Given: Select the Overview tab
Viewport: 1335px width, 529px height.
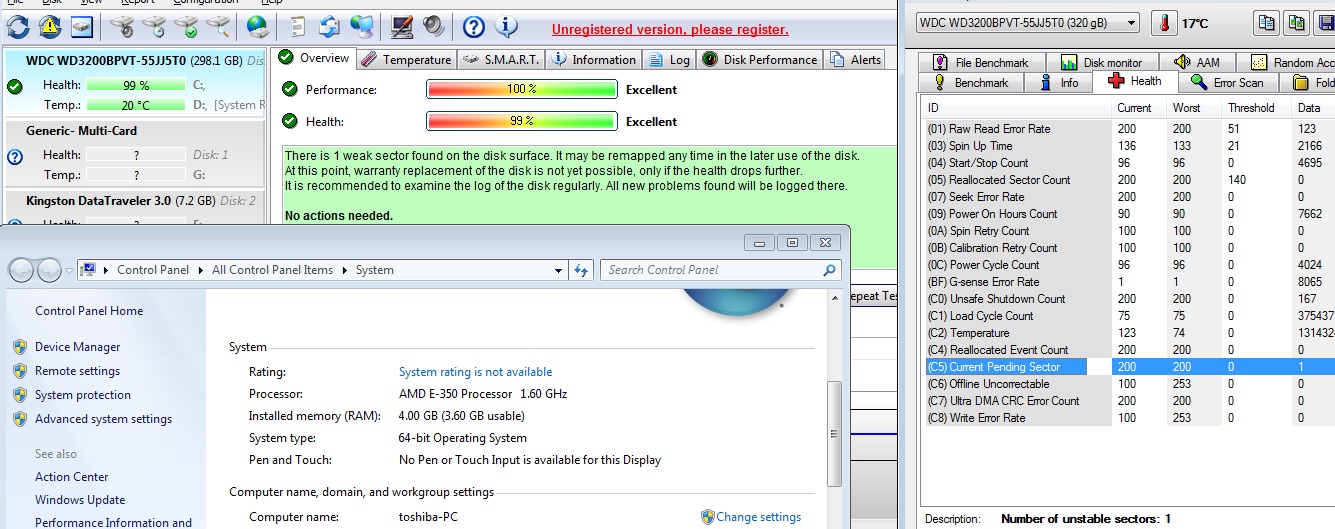Looking at the screenshot, I should pos(314,58).
